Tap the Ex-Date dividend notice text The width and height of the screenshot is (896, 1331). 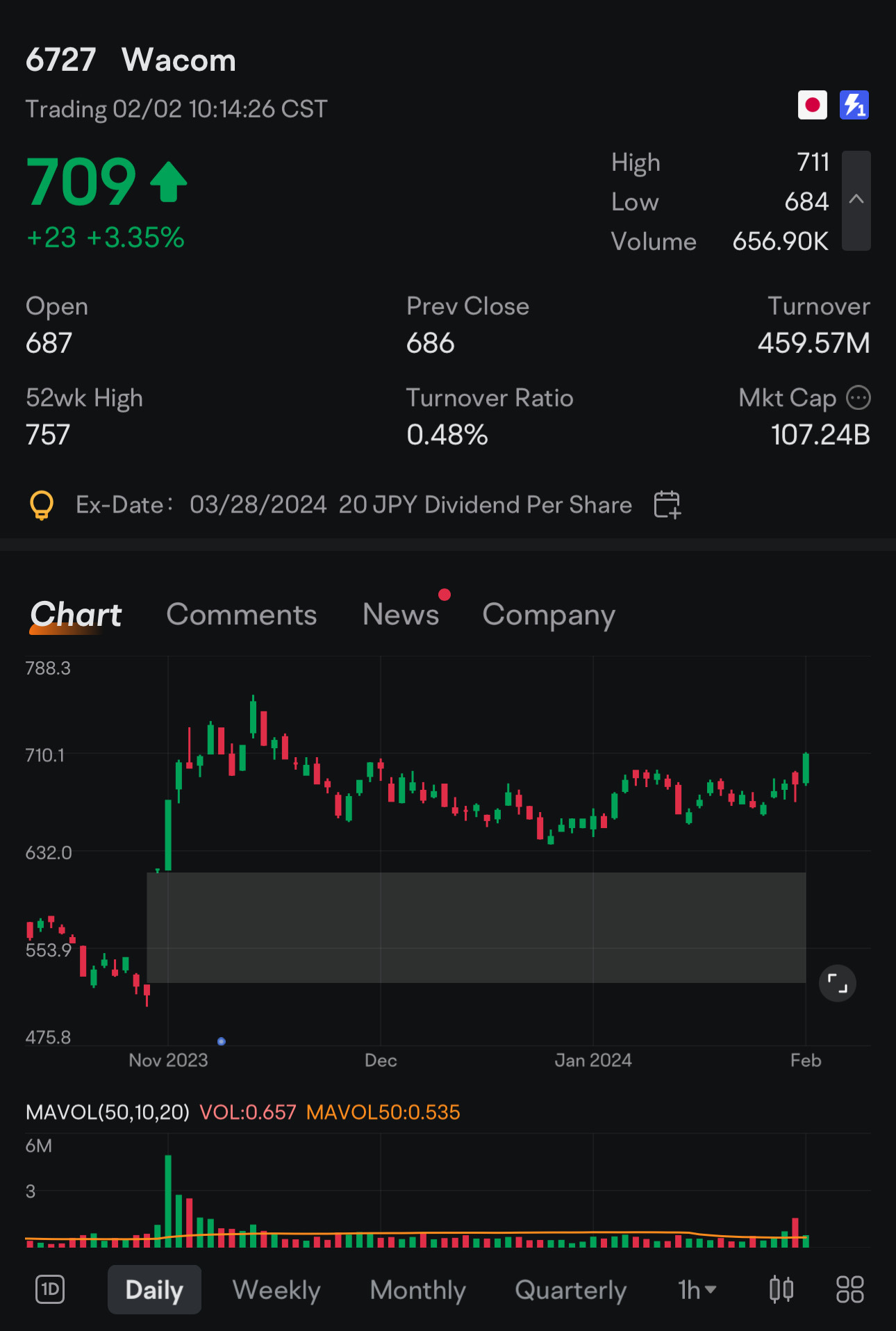point(354,505)
